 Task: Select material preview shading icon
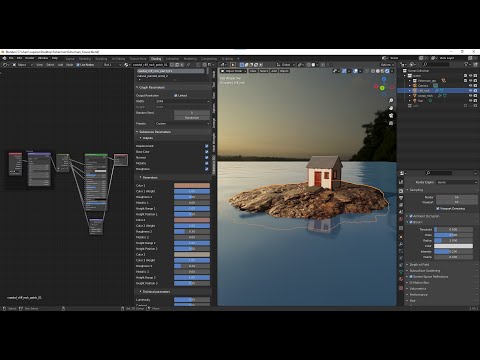point(382,71)
